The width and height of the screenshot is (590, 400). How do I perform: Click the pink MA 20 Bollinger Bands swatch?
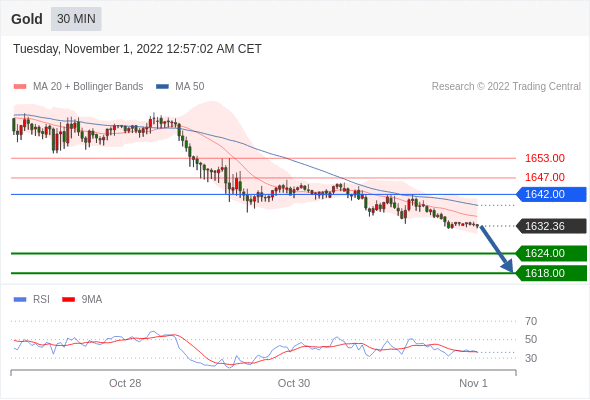[20, 87]
